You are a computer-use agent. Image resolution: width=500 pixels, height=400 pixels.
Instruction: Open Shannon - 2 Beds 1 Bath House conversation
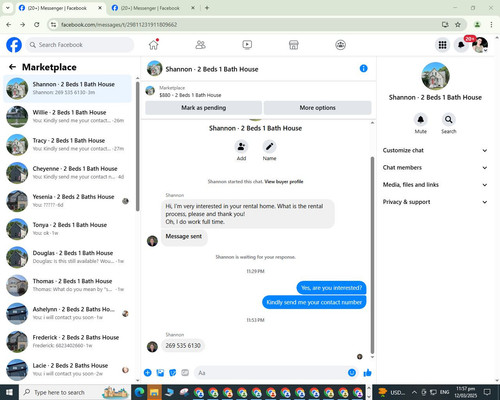pos(68,89)
